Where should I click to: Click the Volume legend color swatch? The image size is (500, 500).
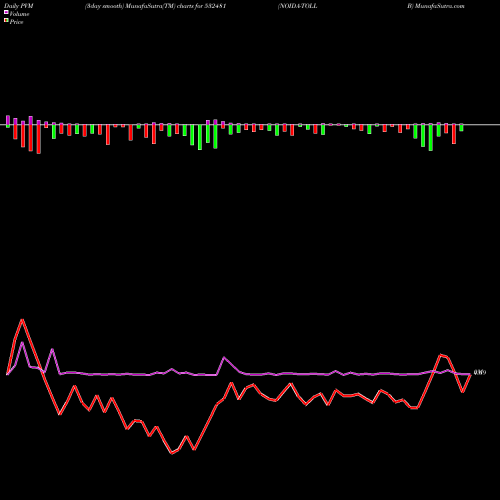pos(6,12)
